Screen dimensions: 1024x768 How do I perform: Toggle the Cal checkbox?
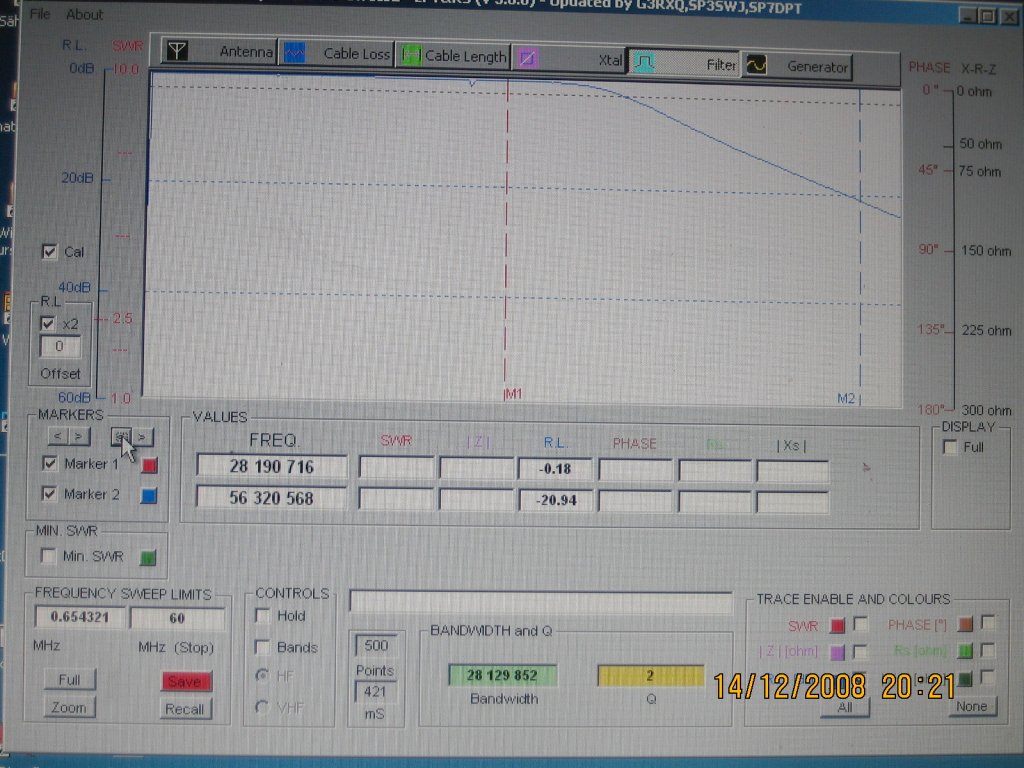click(x=50, y=252)
